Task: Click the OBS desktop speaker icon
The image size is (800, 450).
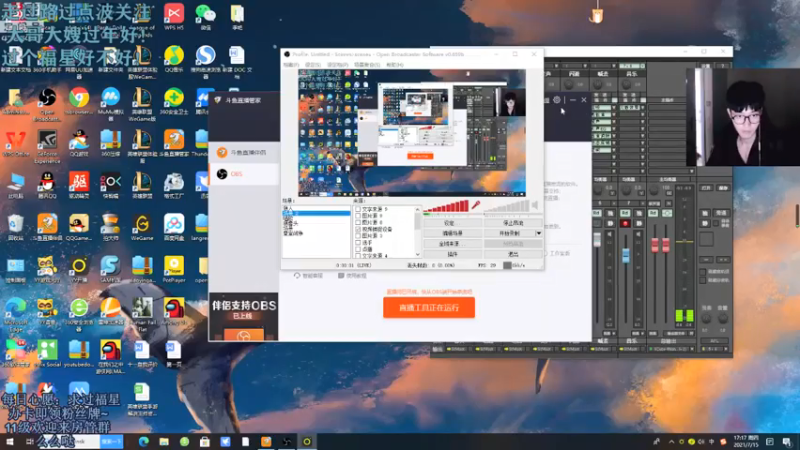Action: [535, 205]
